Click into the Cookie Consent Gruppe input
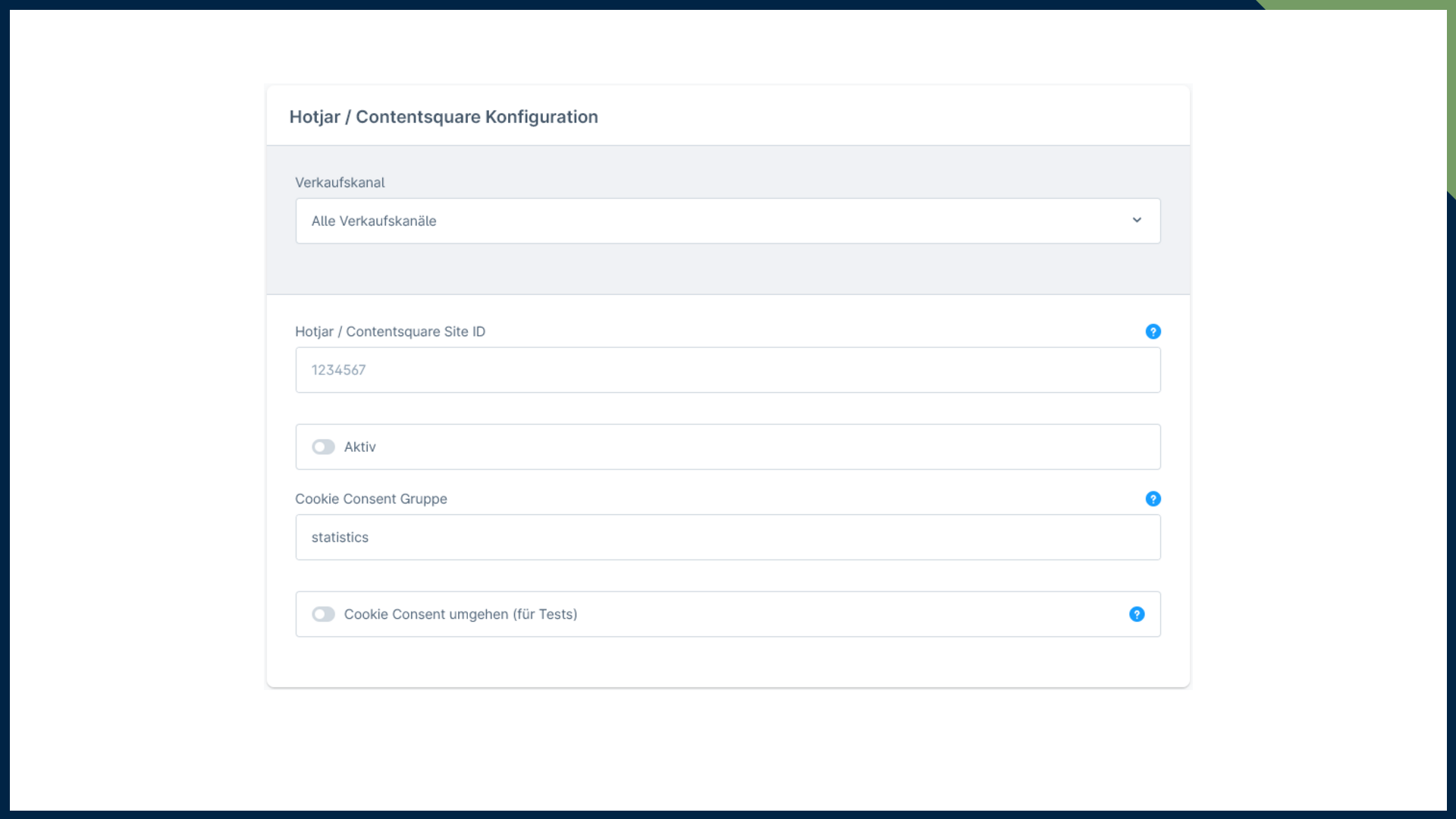 [726, 538]
